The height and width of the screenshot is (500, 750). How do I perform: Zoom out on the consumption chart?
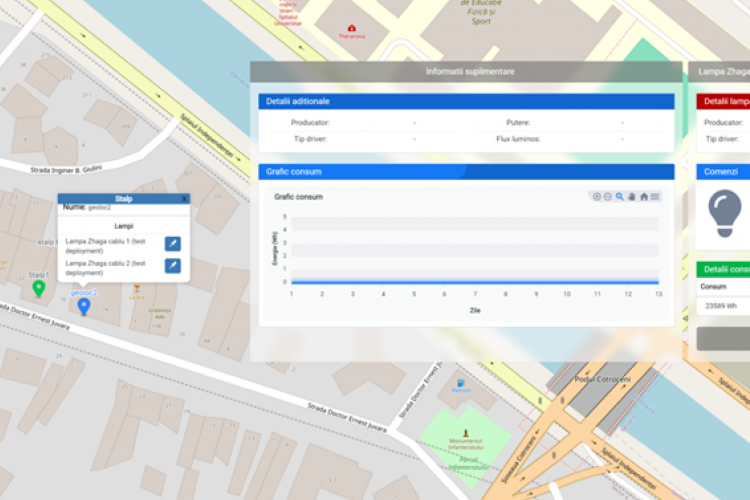(x=607, y=197)
